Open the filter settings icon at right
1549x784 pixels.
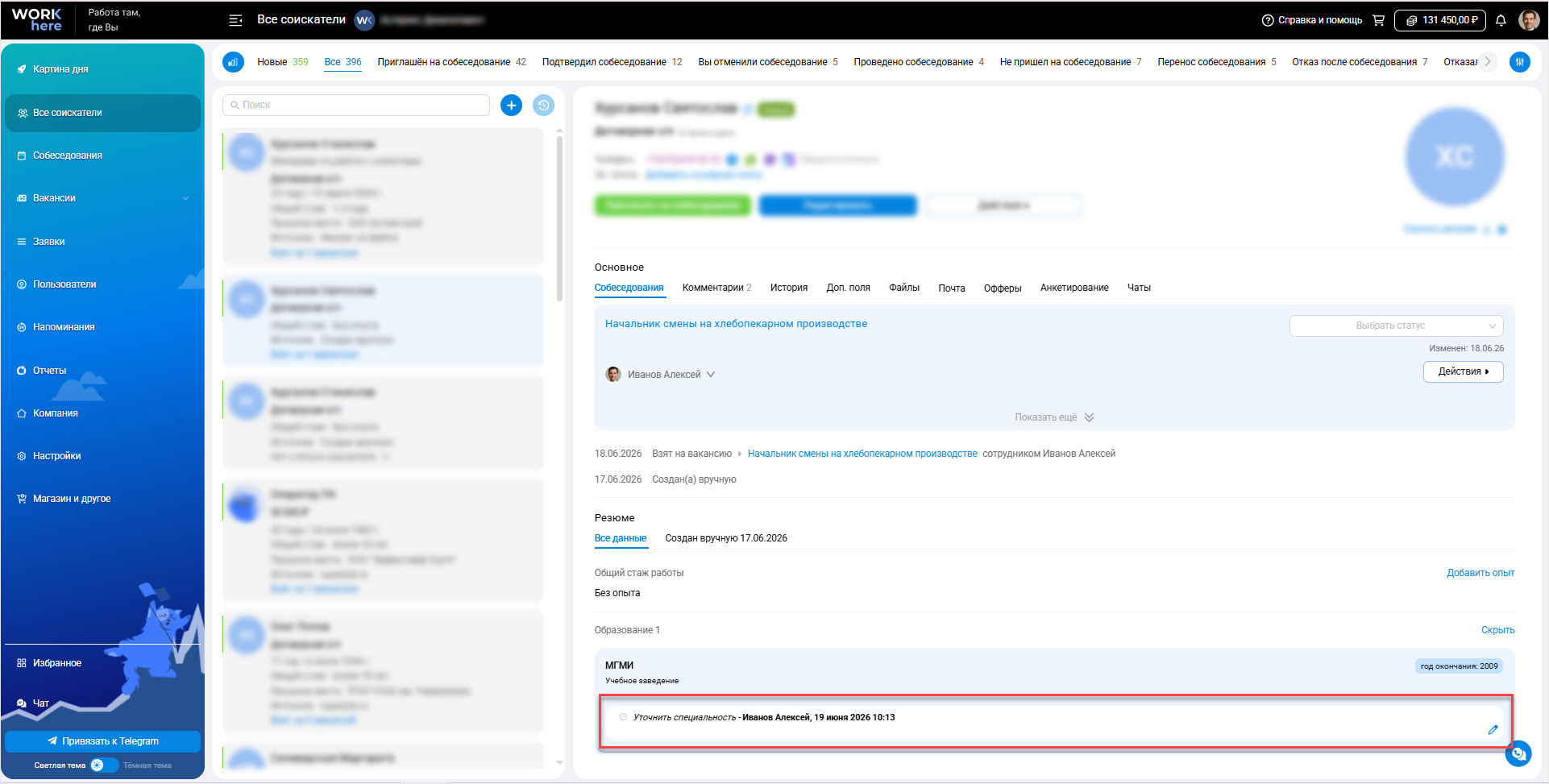[x=1520, y=62]
